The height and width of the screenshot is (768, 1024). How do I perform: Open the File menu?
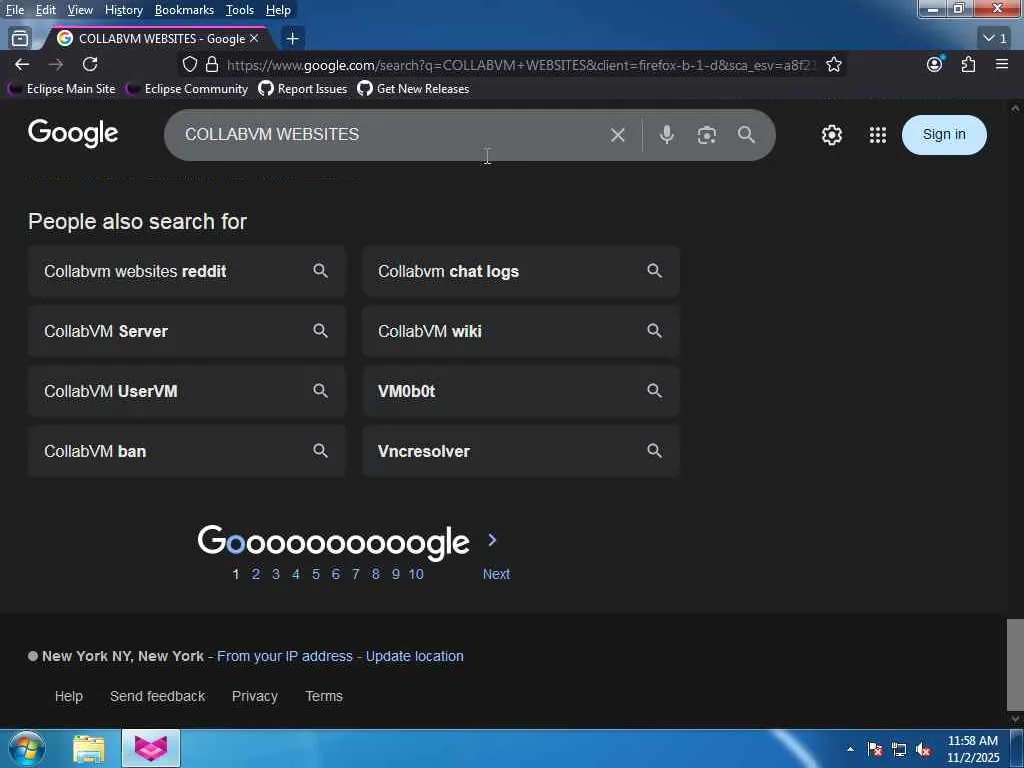tap(14, 10)
